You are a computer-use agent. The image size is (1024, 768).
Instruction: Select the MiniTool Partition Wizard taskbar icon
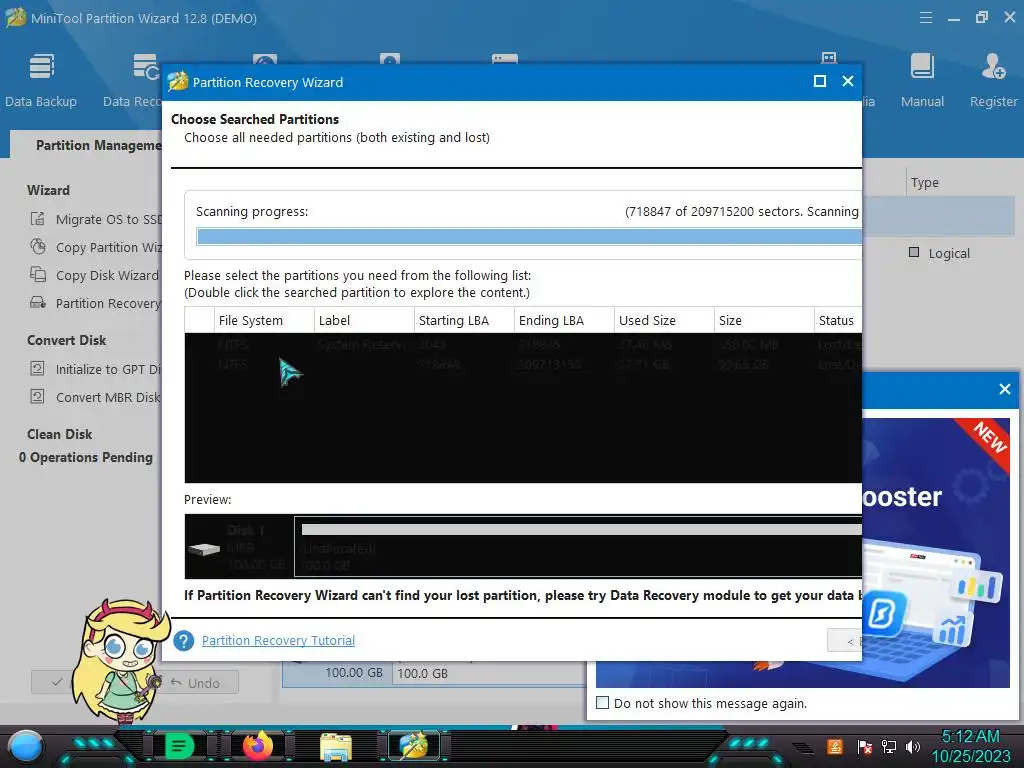[x=414, y=746]
